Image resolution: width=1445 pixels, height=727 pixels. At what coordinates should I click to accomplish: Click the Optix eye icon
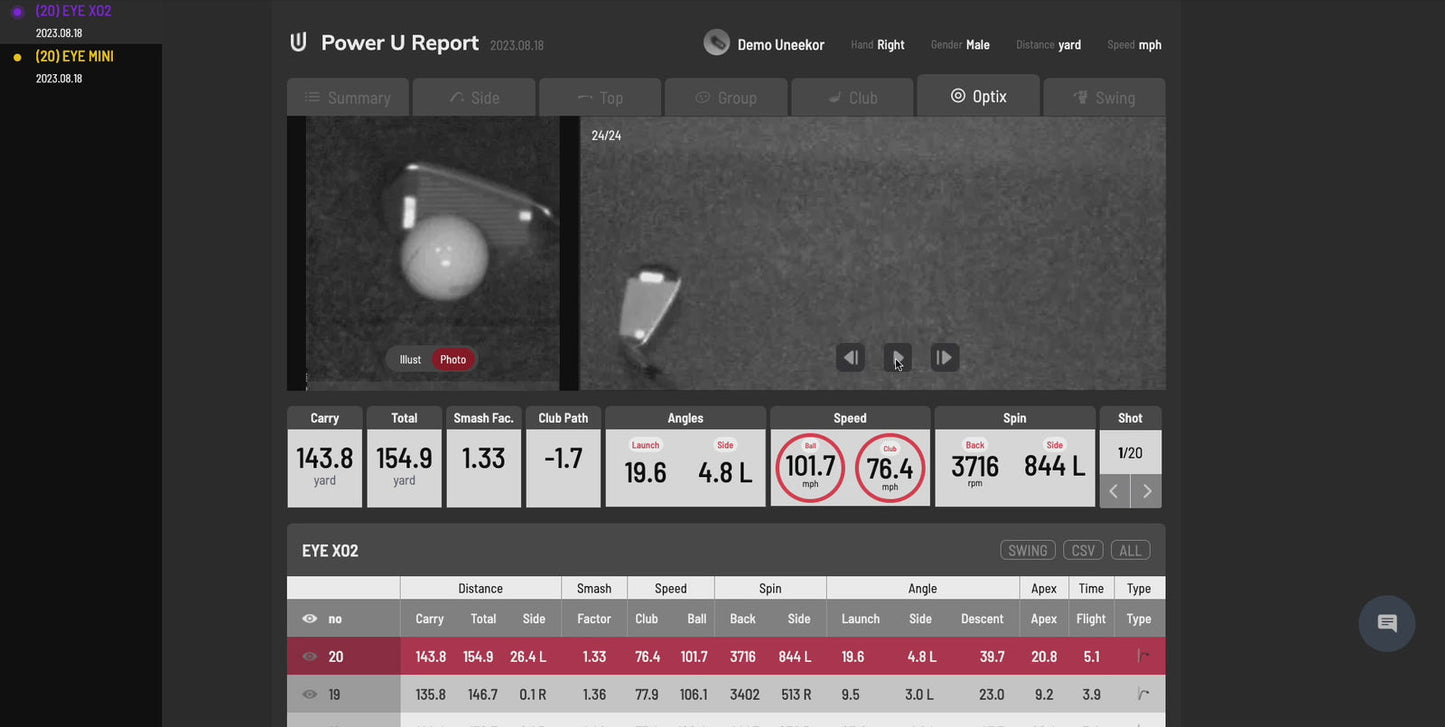point(956,95)
